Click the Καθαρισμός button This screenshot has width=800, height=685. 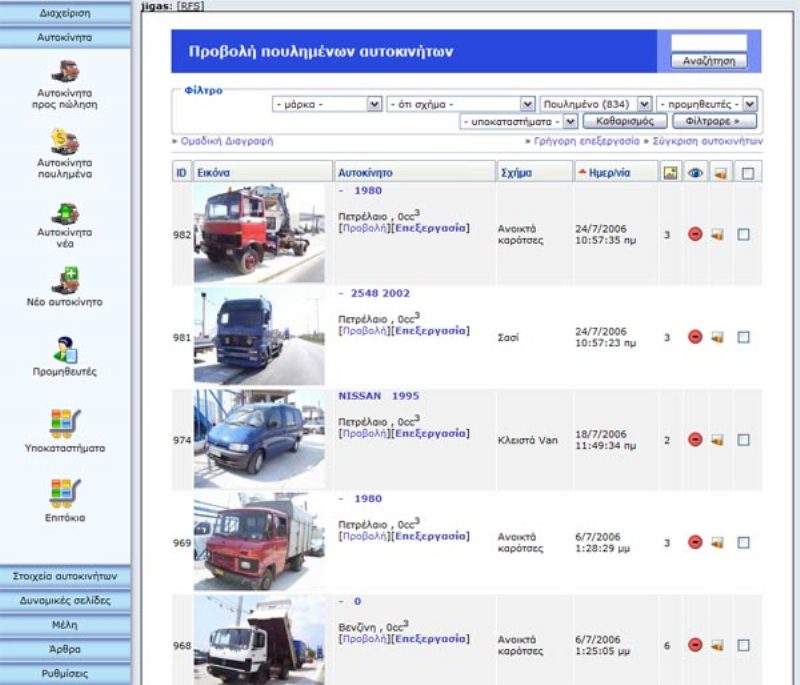[x=624, y=121]
